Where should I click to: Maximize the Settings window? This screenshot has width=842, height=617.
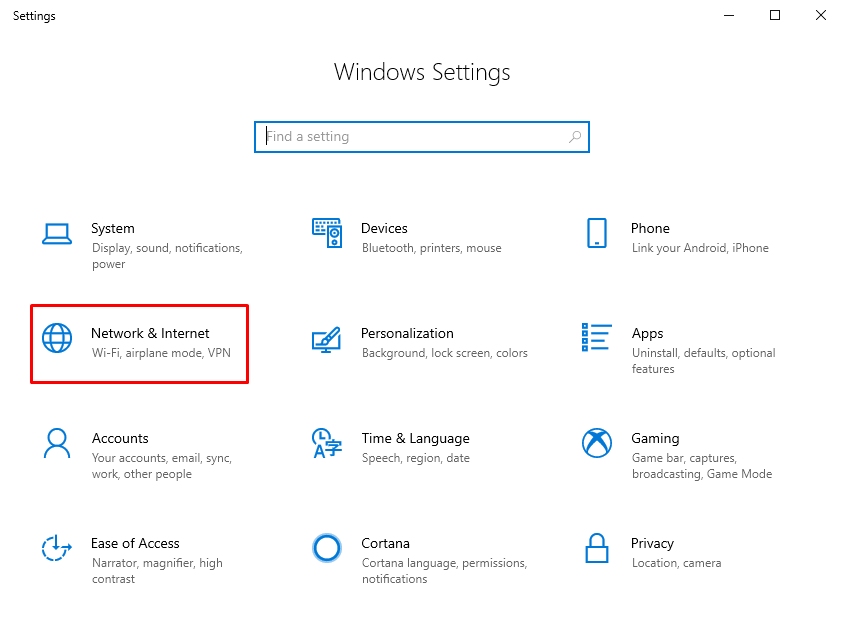tap(775, 16)
